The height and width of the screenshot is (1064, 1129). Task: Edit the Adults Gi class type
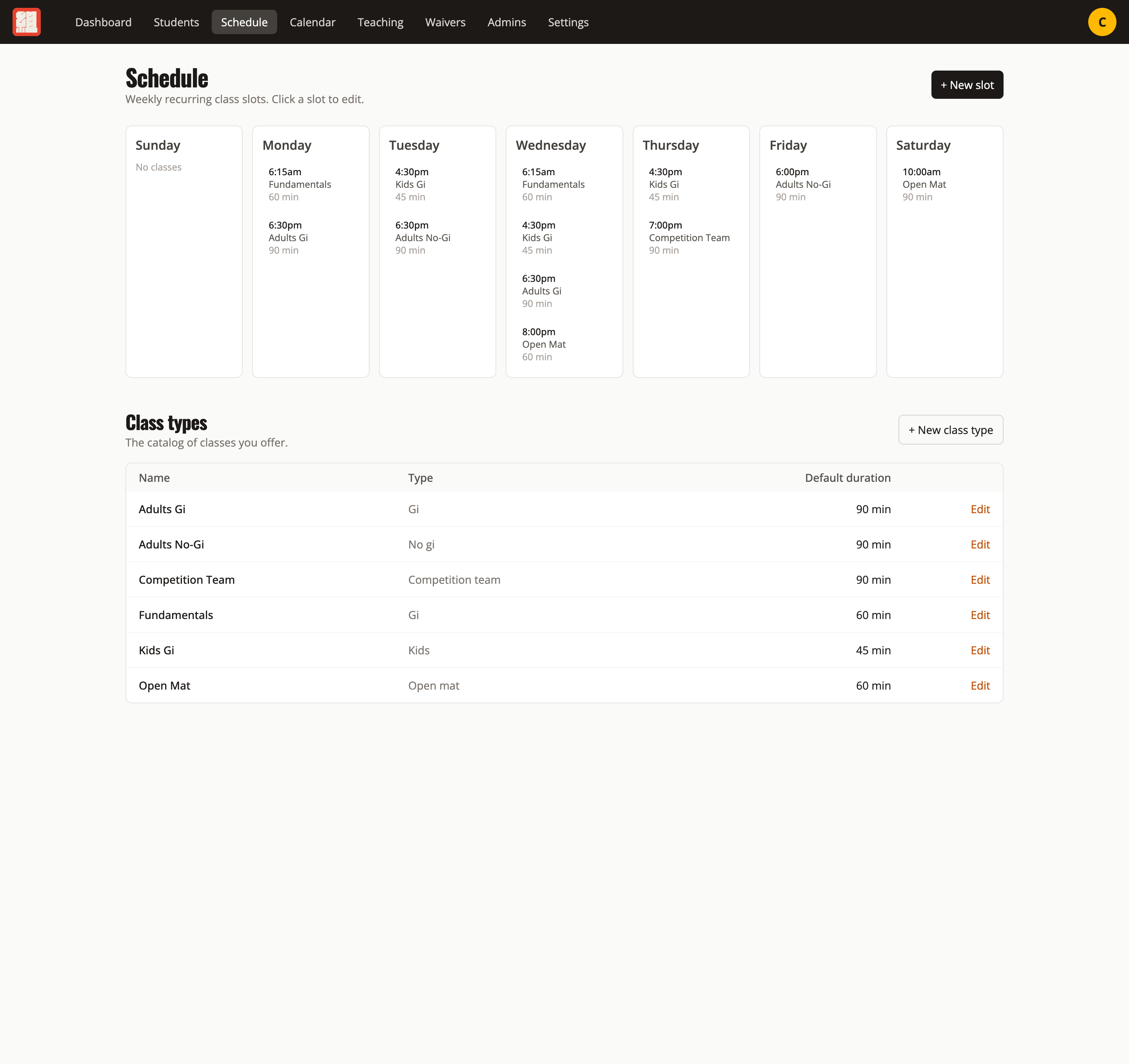(x=980, y=509)
